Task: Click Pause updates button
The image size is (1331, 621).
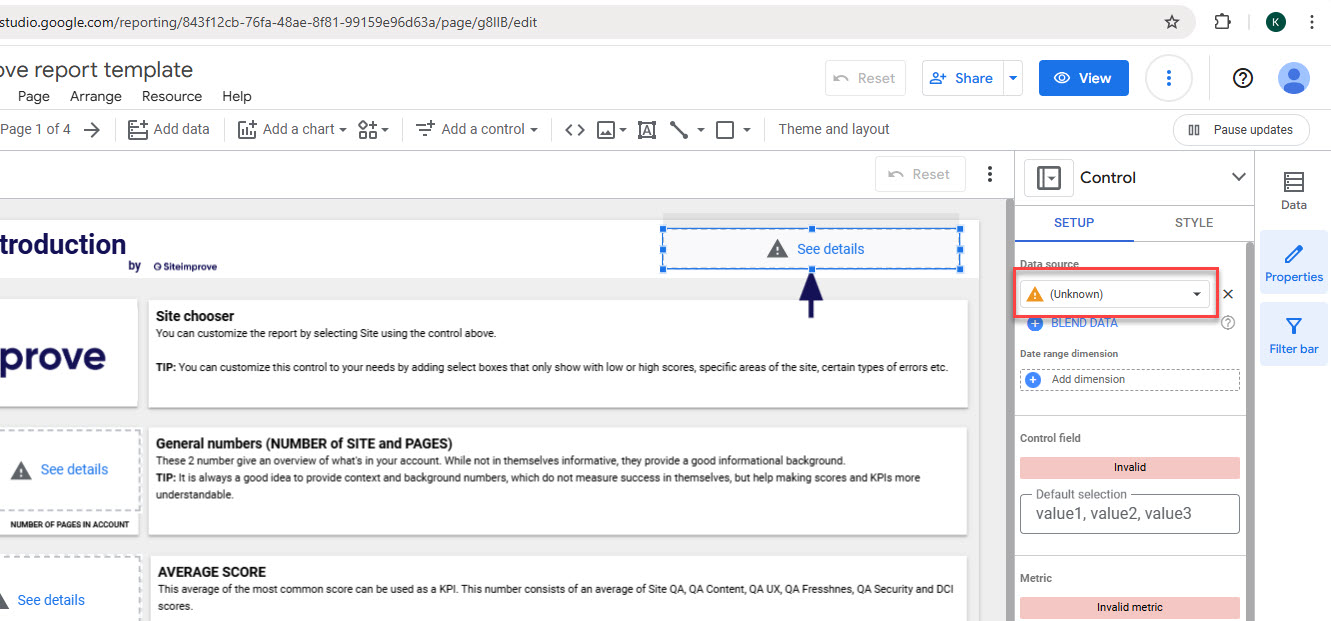Action: [x=1240, y=130]
